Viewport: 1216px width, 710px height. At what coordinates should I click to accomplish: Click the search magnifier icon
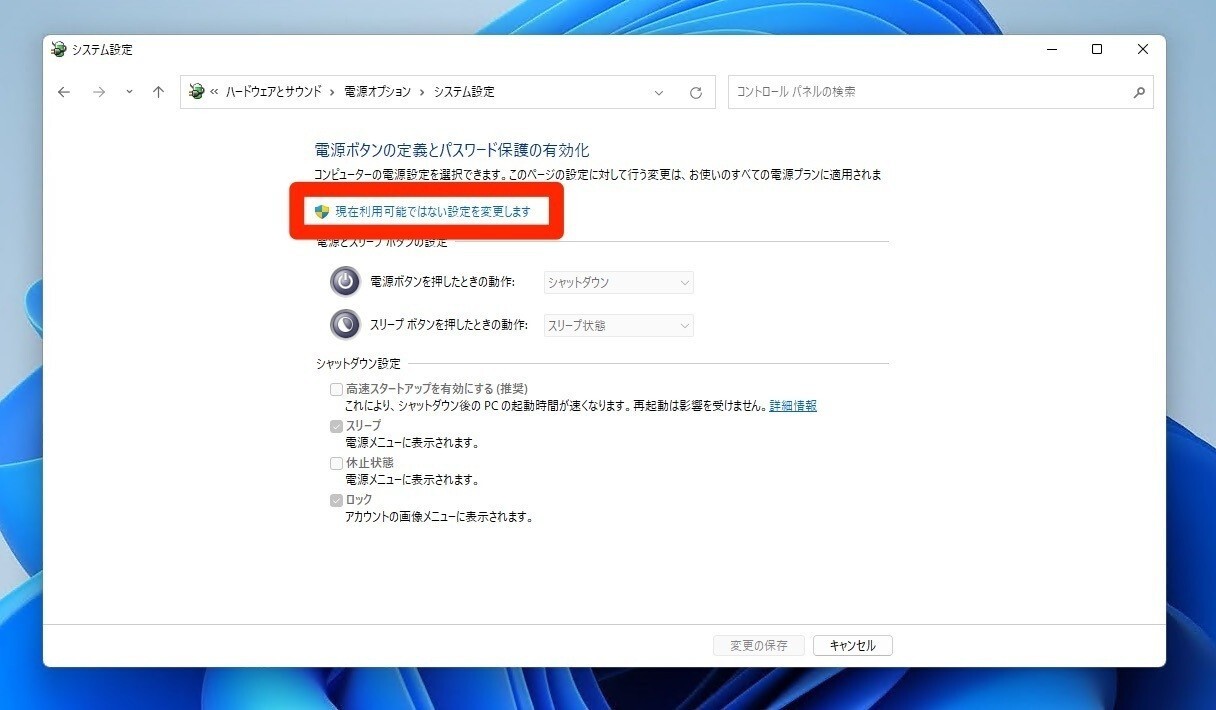(x=1139, y=92)
